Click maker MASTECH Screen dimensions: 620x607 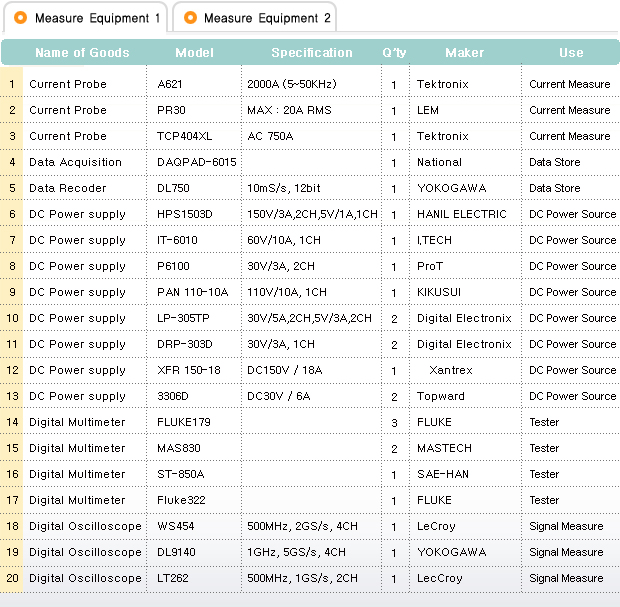(x=444, y=448)
